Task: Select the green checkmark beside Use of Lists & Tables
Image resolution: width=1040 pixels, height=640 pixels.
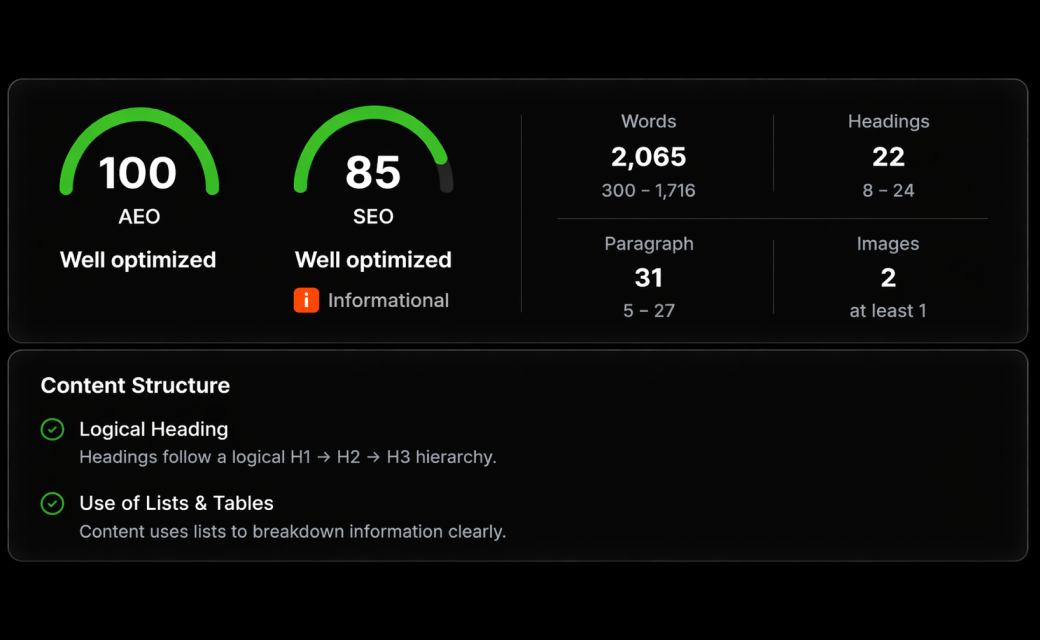Action: click(x=52, y=504)
